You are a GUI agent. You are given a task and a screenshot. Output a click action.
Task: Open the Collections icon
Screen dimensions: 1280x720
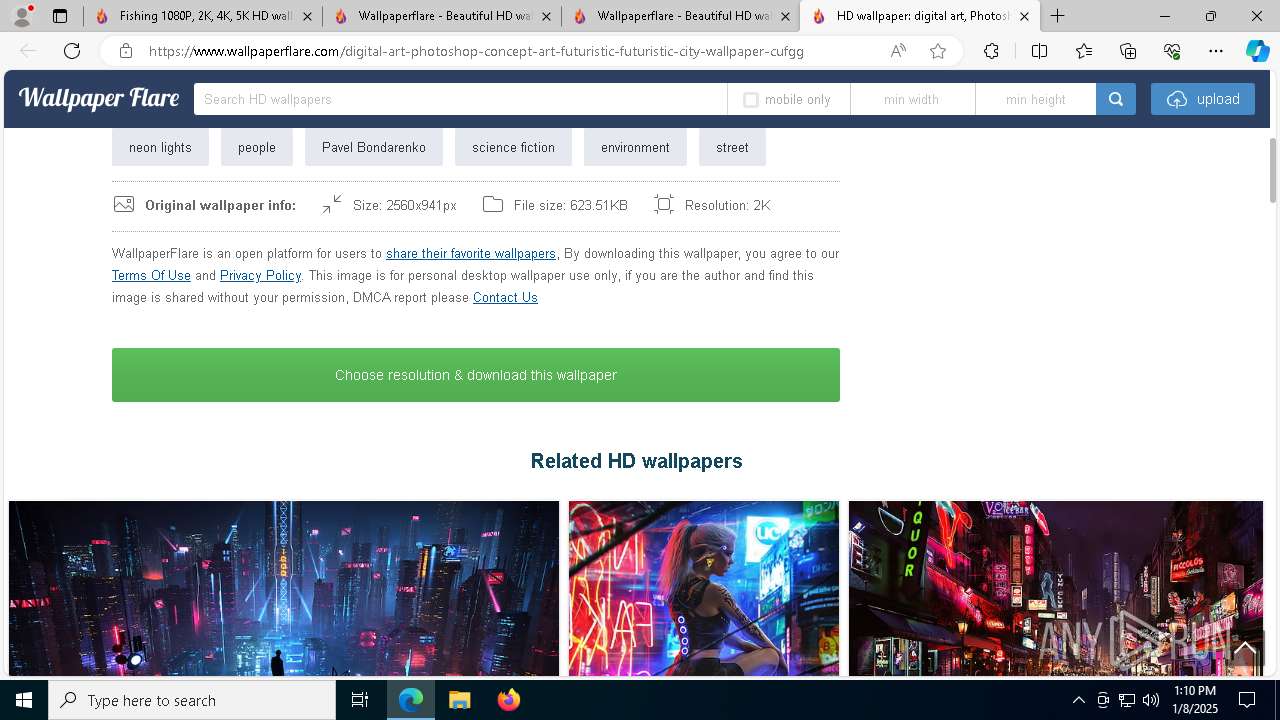[x=1128, y=51]
